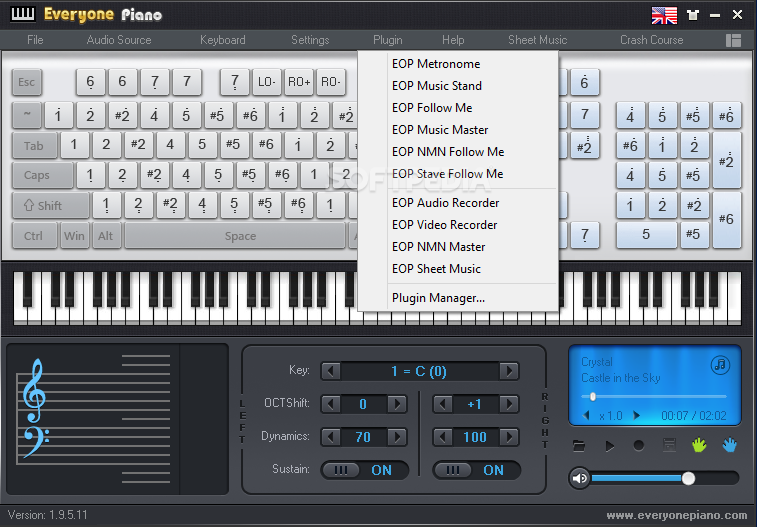Image resolution: width=757 pixels, height=527 pixels.
Task: Increase right OCTShift value +1
Action: click(x=509, y=404)
